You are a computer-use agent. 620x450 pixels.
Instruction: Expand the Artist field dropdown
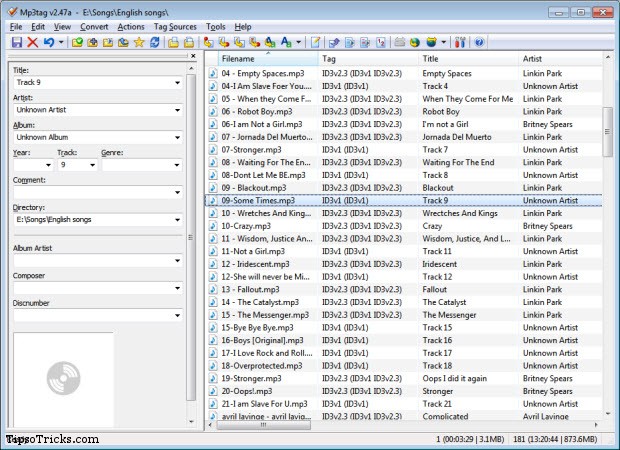click(177, 110)
